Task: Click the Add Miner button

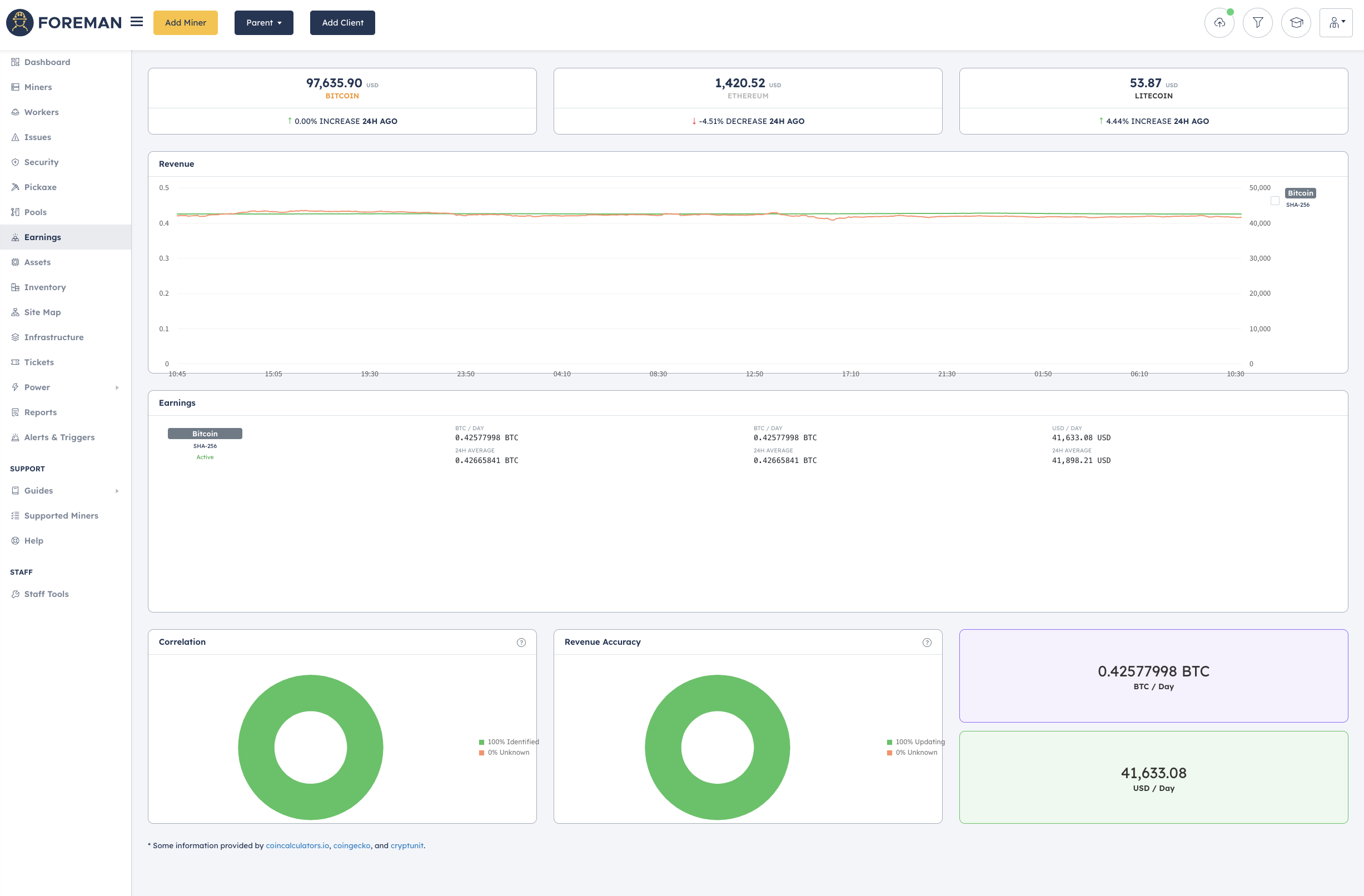Action: coord(185,23)
